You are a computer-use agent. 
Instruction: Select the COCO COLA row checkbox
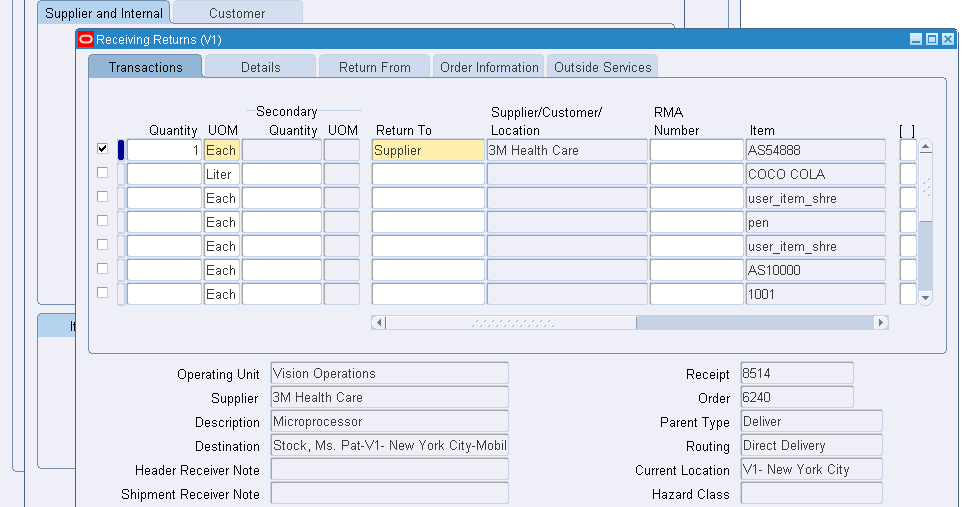pos(102,173)
